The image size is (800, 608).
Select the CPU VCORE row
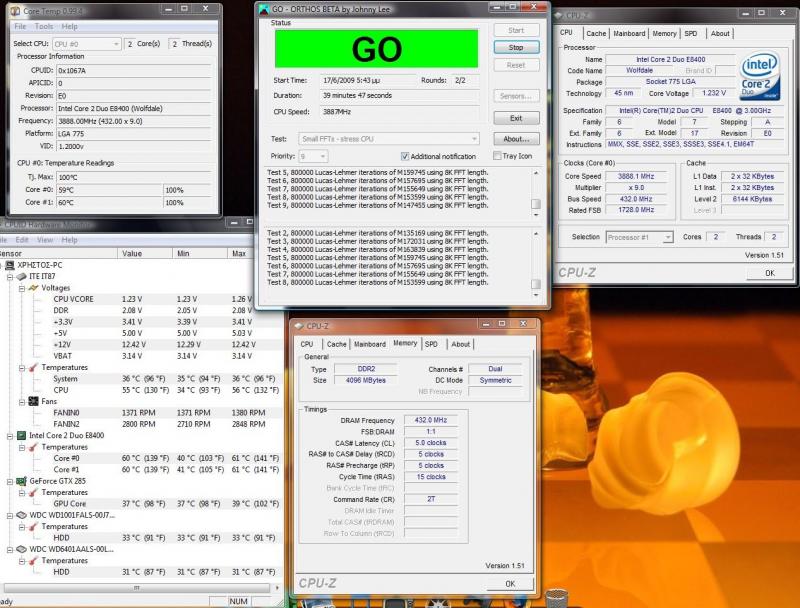[140, 299]
